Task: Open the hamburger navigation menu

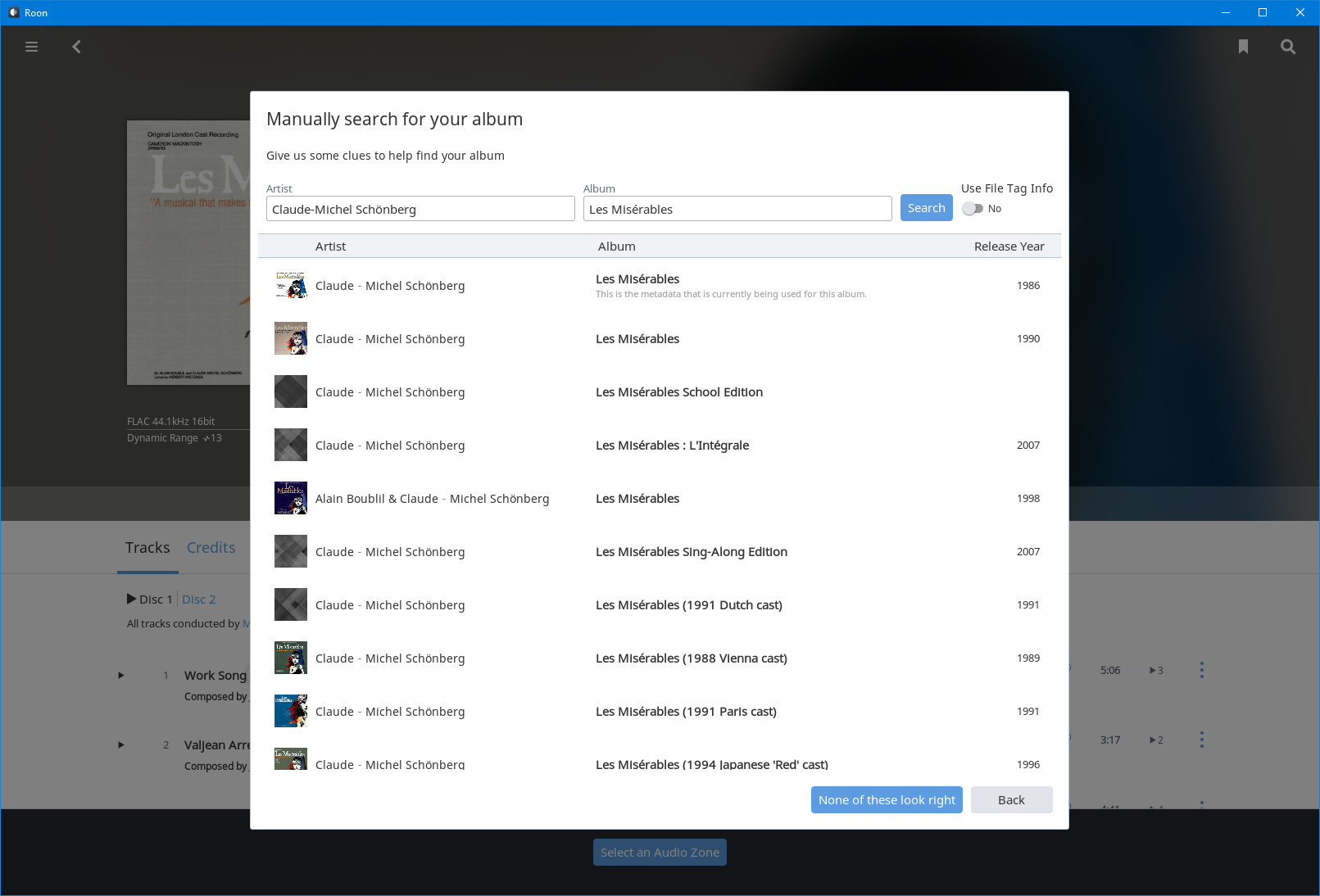Action: coord(32,47)
